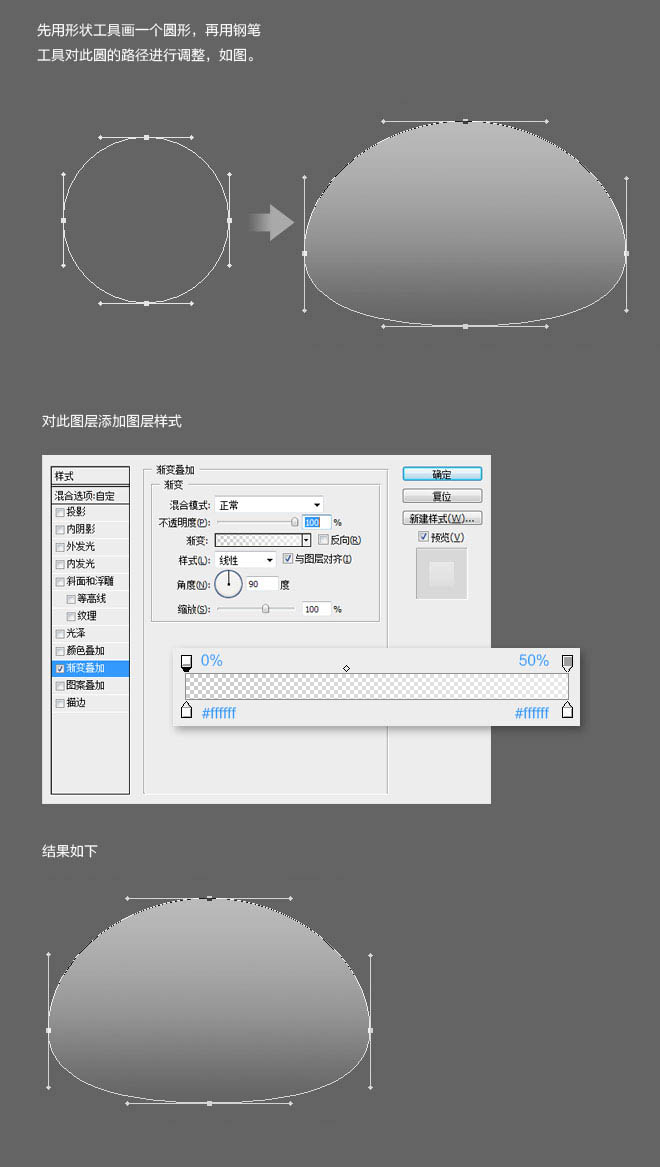The image size is (660, 1167).
Task: Click the right #ffffff color stop
Action: pos(567,710)
